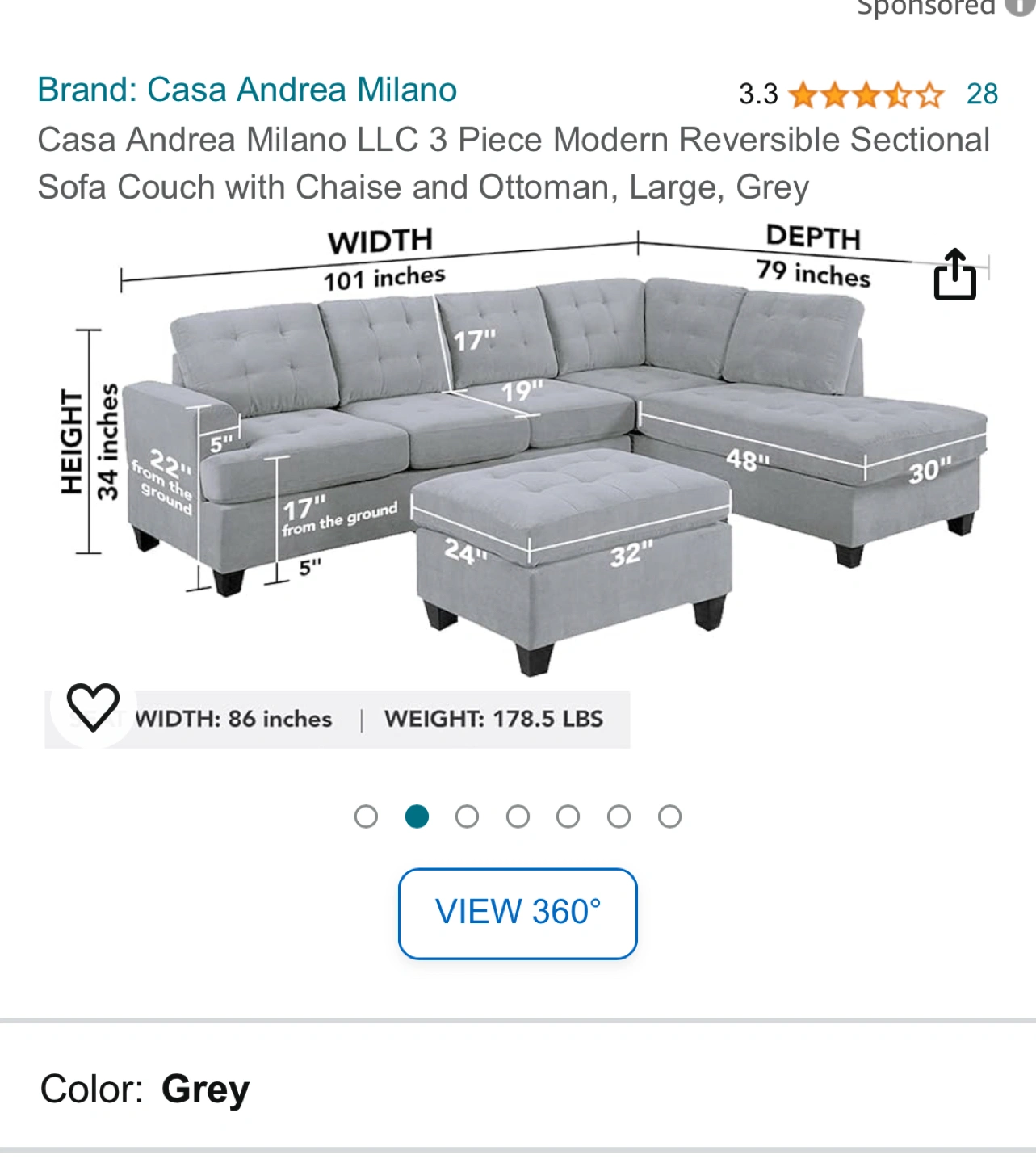Tap the product title text
The height and width of the screenshot is (1163, 1036).
[x=514, y=163]
